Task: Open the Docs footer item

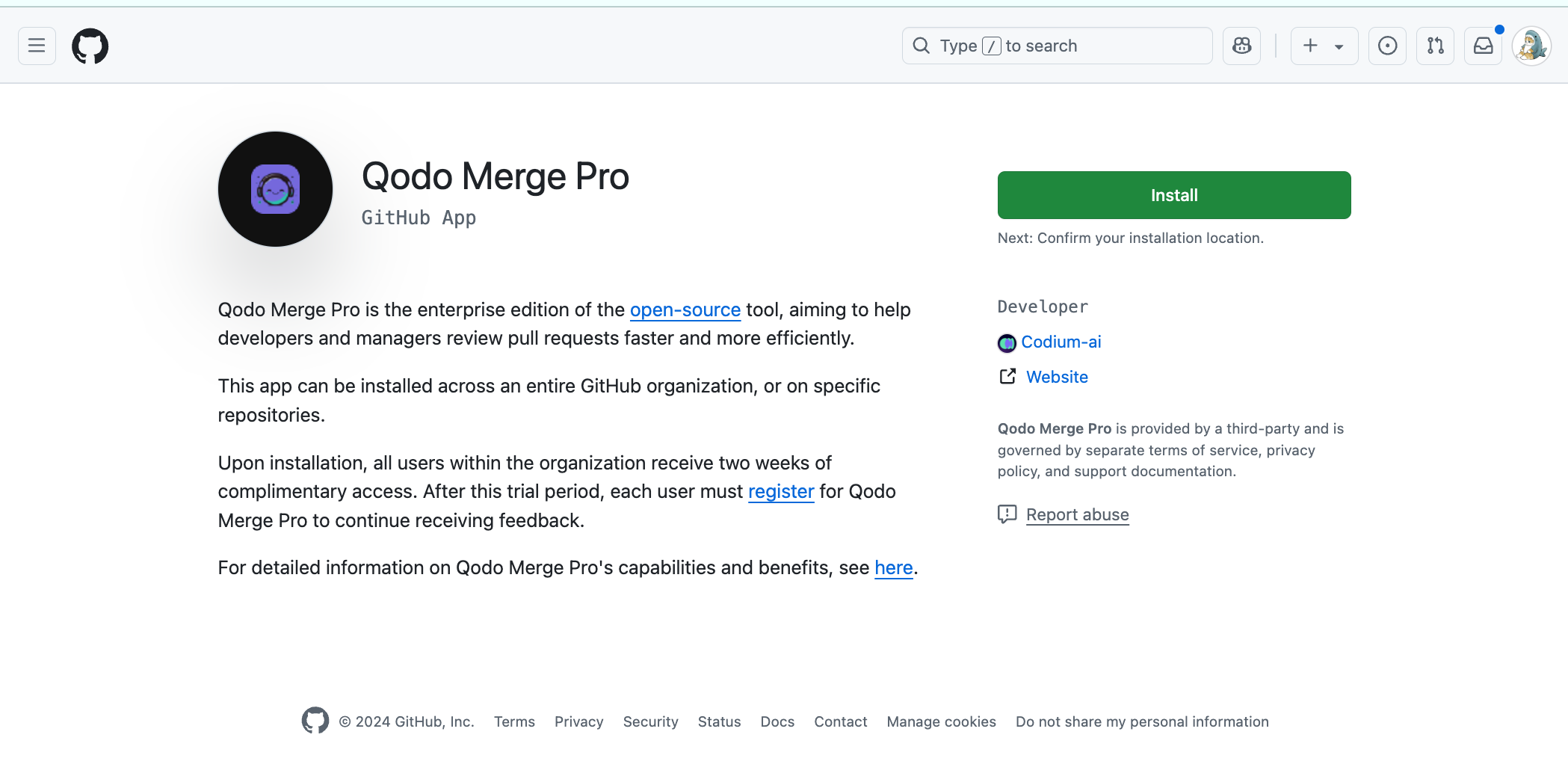Action: (777, 721)
